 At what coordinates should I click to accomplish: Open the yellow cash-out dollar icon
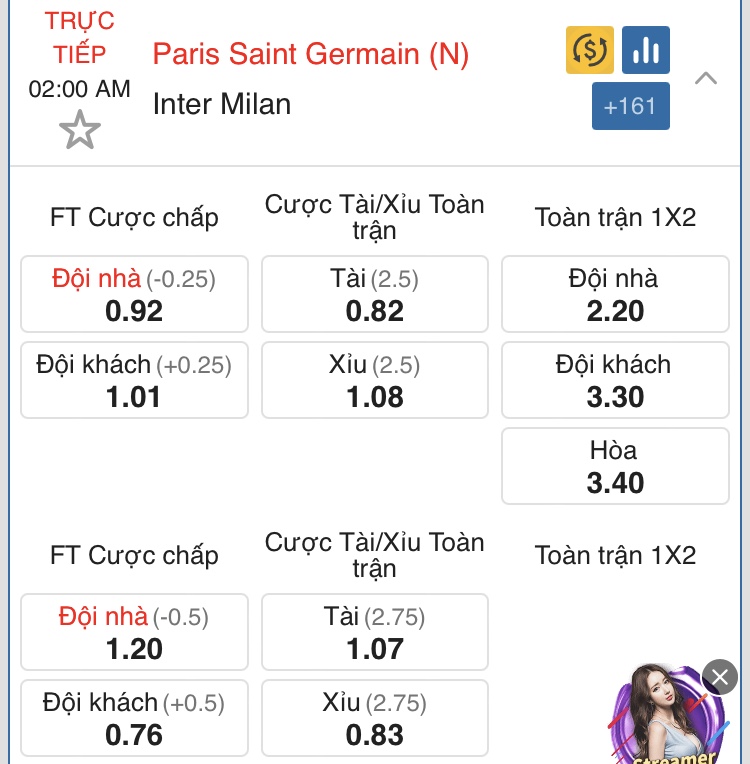(x=590, y=50)
